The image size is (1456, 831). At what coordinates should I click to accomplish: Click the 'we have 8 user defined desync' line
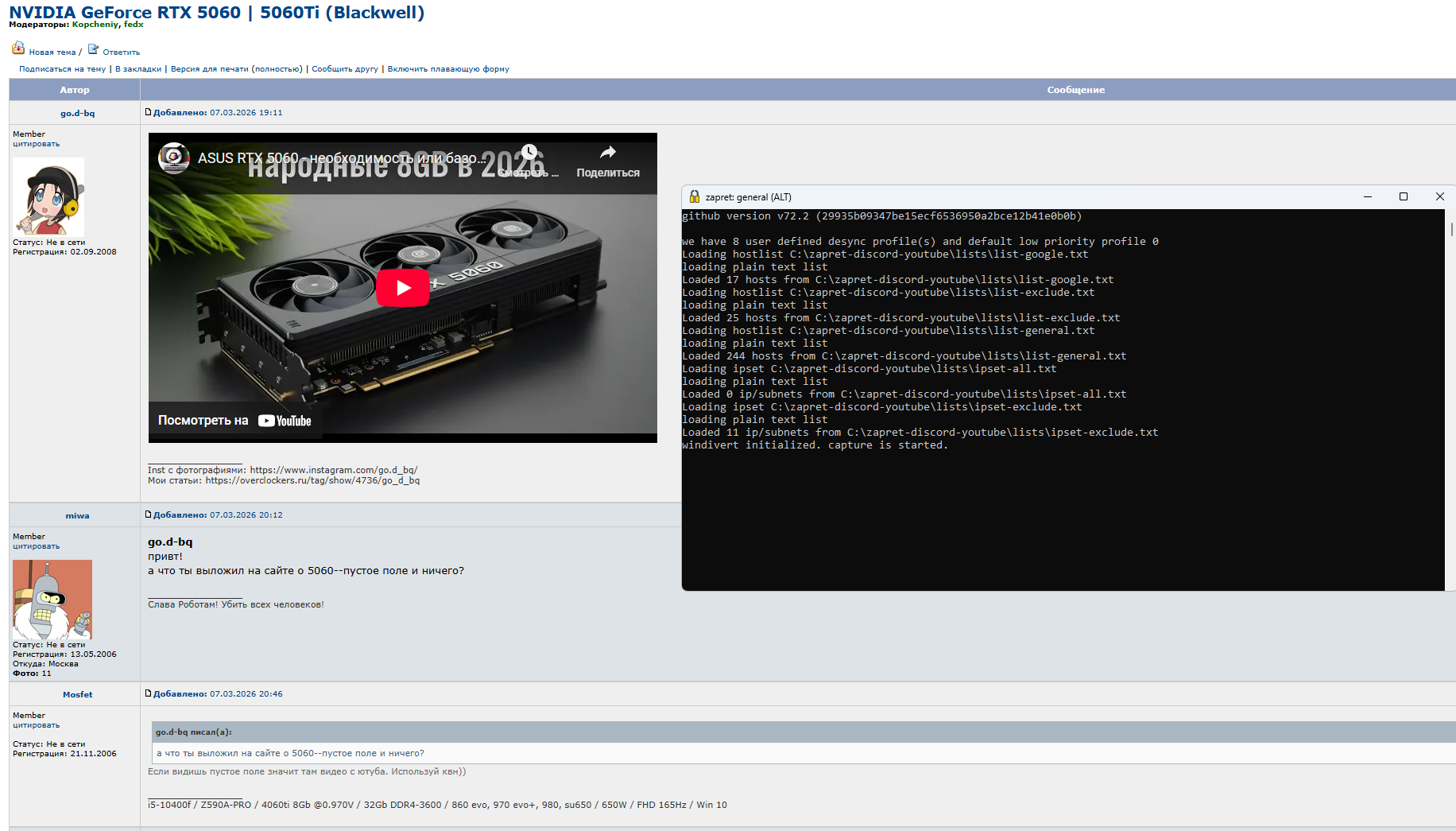coord(920,242)
